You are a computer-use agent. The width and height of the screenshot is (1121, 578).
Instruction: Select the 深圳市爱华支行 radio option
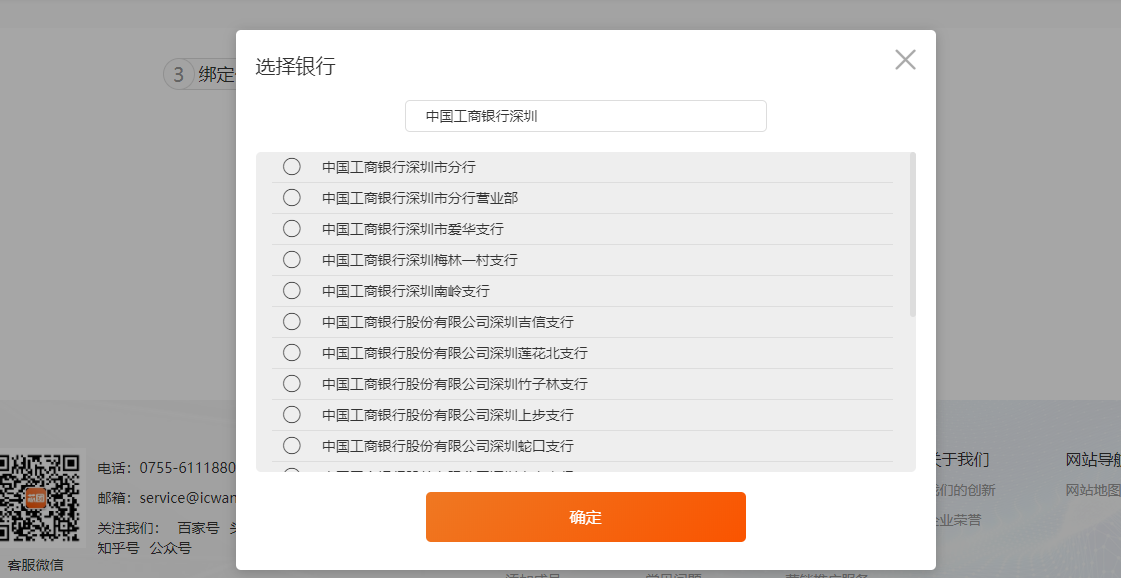292,229
